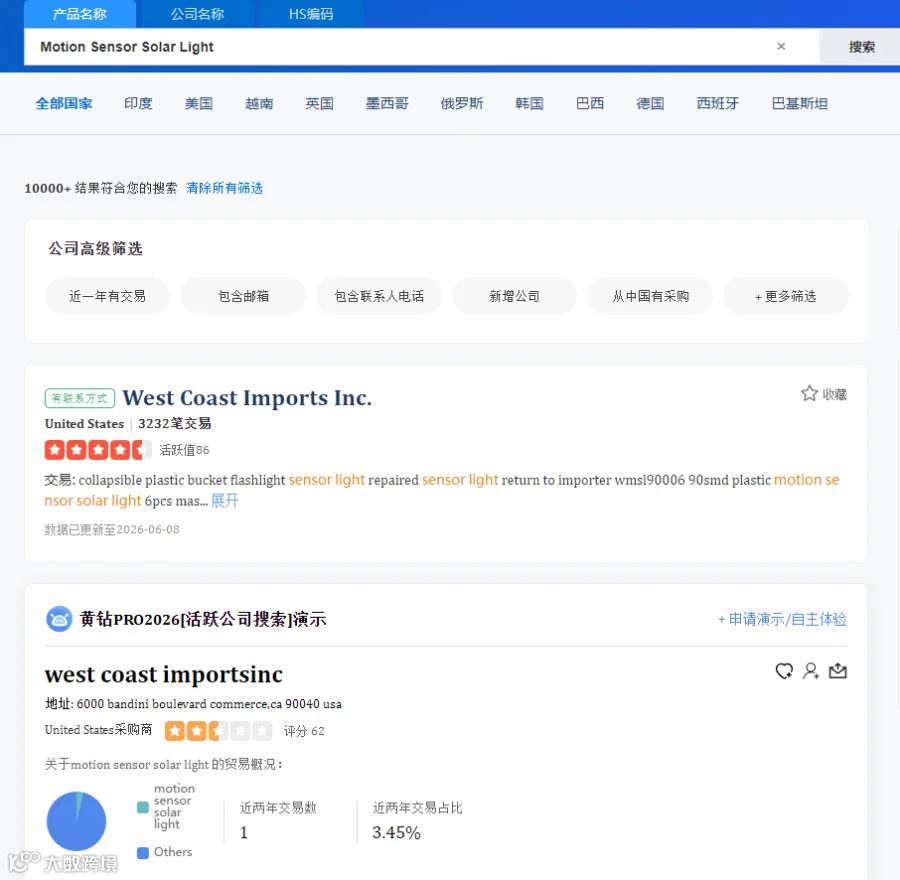
Task: Filter results by 墨西哥
Action: (387, 103)
